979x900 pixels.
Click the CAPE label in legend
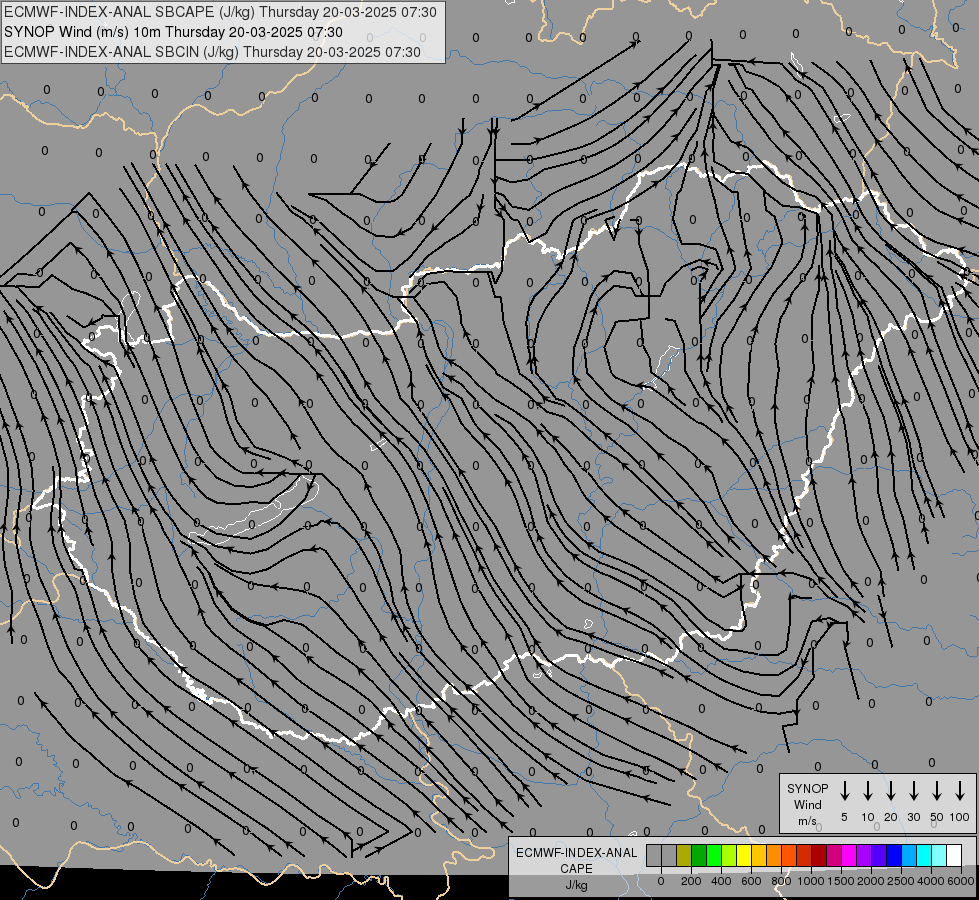[576, 869]
